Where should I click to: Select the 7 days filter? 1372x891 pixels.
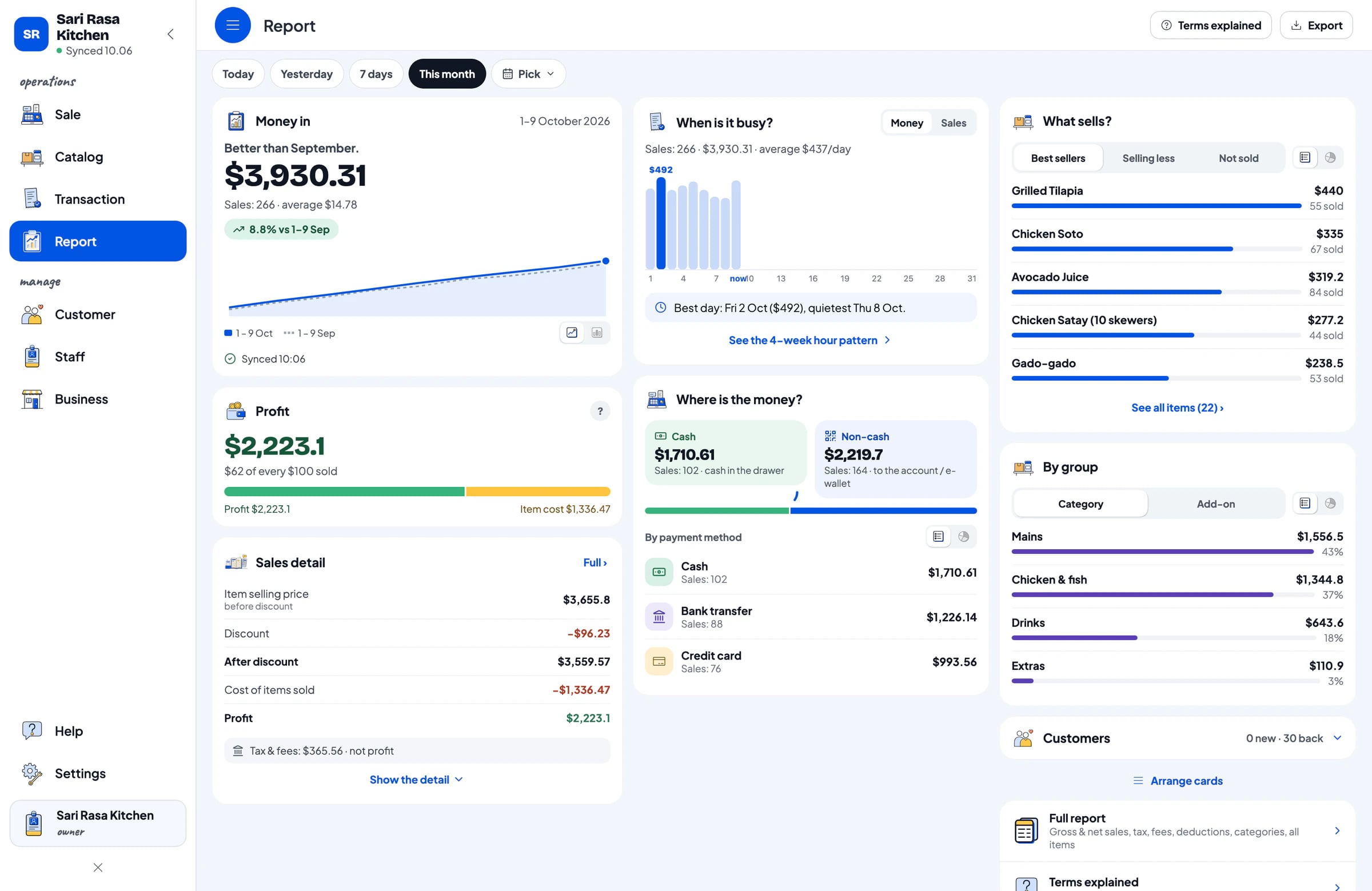click(x=376, y=74)
